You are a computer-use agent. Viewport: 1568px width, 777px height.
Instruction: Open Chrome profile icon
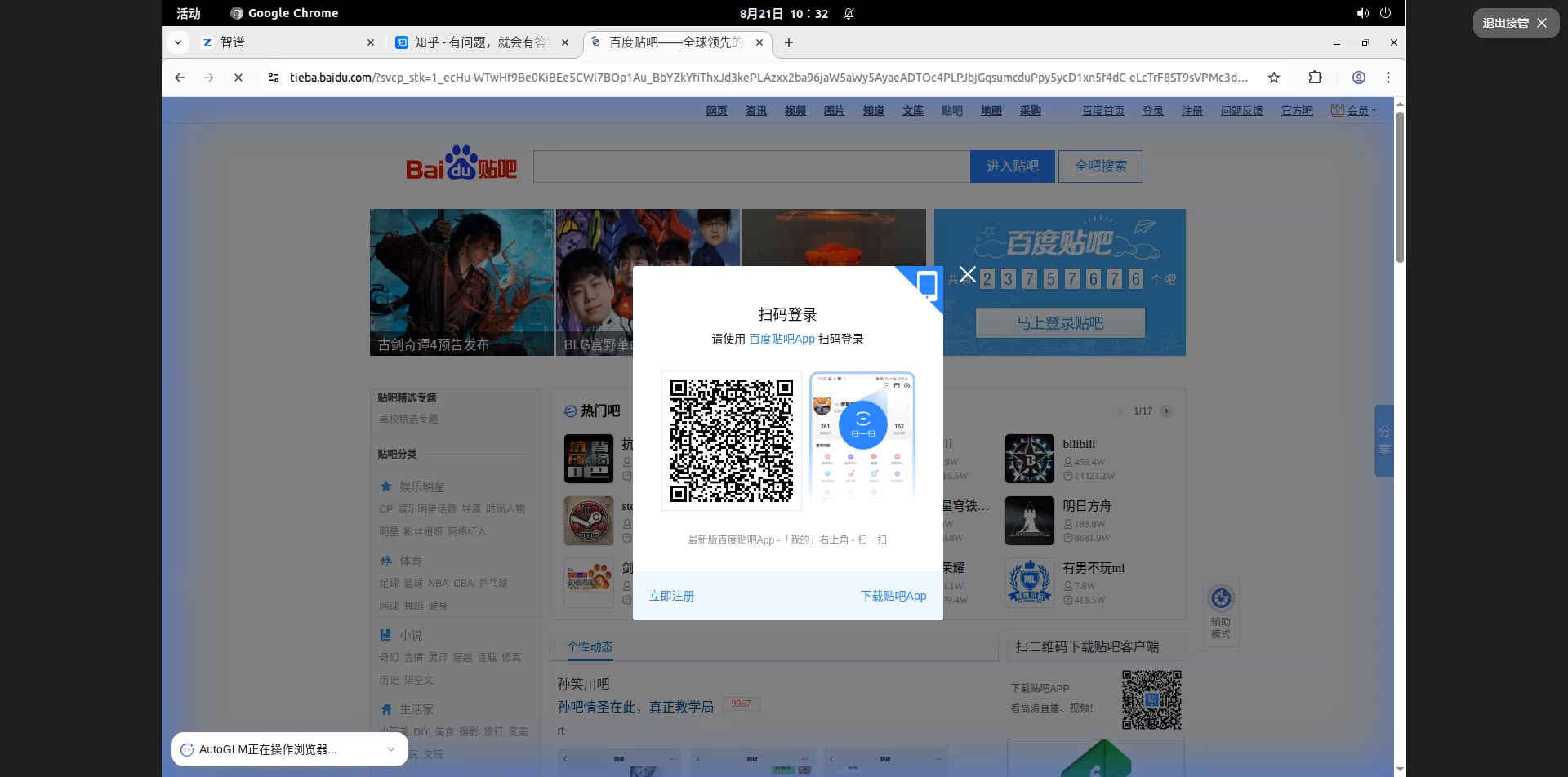[1359, 78]
